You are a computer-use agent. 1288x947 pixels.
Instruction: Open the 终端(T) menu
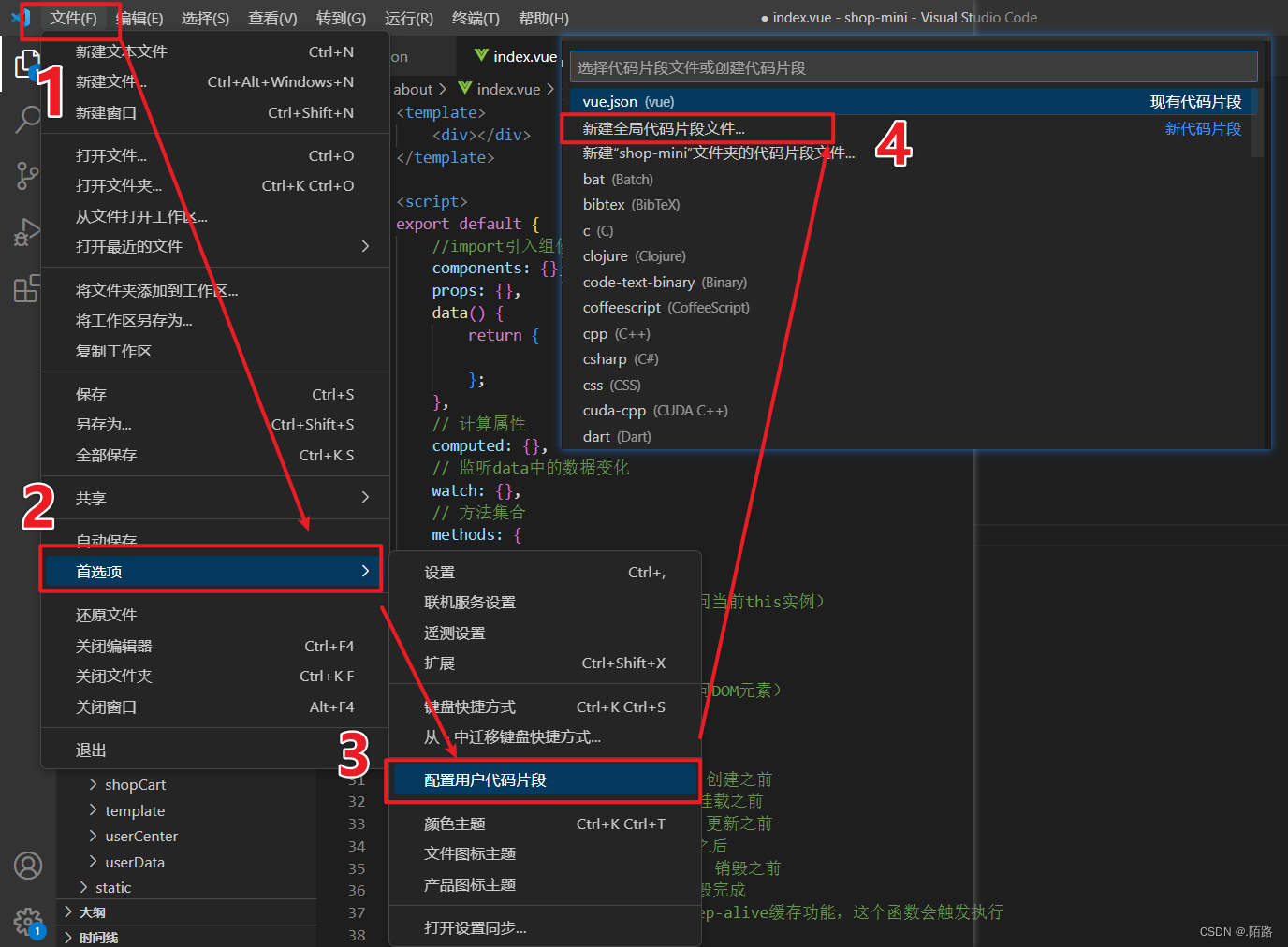click(x=476, y=19)
